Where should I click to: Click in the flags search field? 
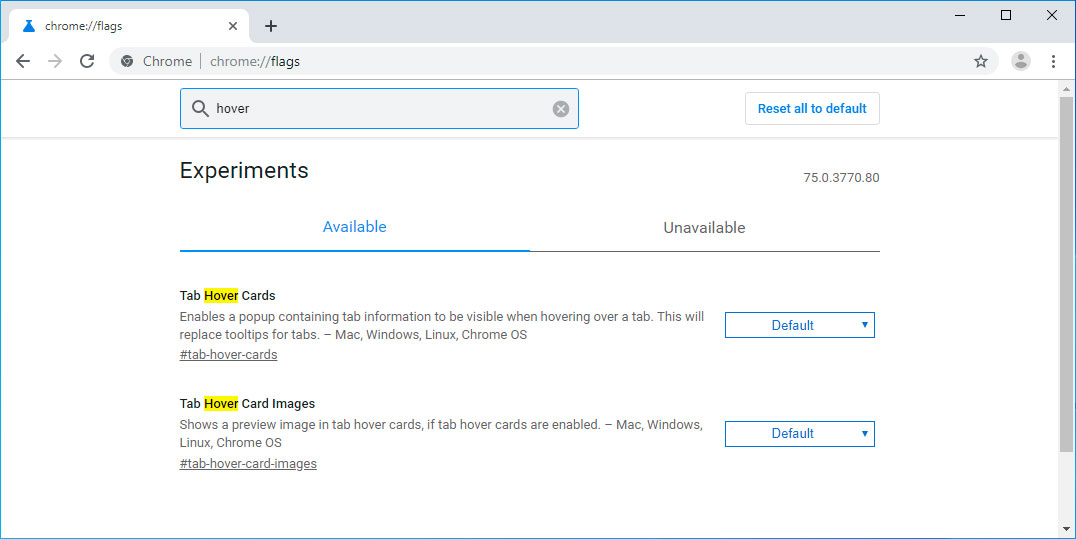(379, 108)
